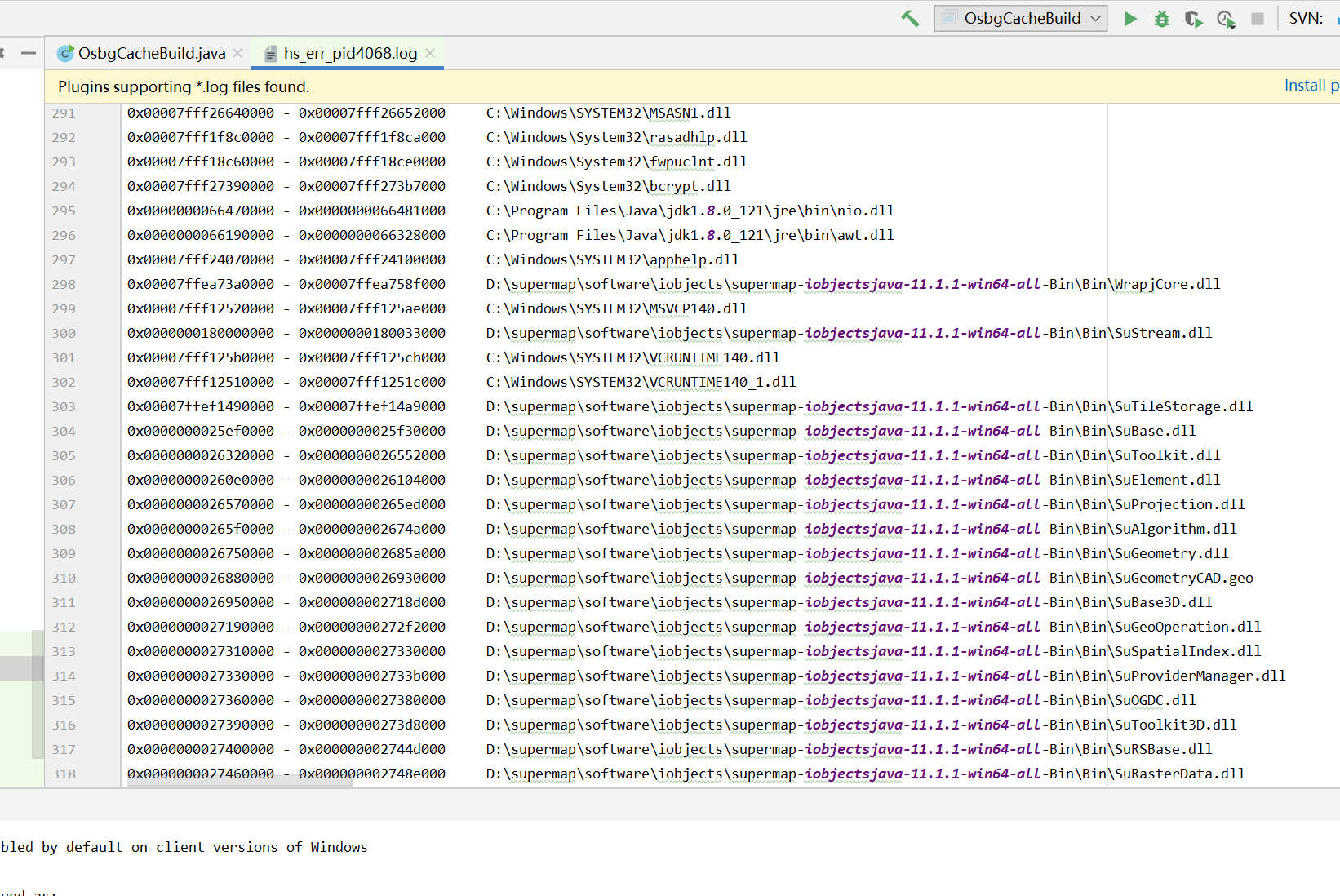Click the SuBase.dll path on line 304
The height and width of the screenshot is (896, 1340).
coord(841,431)
